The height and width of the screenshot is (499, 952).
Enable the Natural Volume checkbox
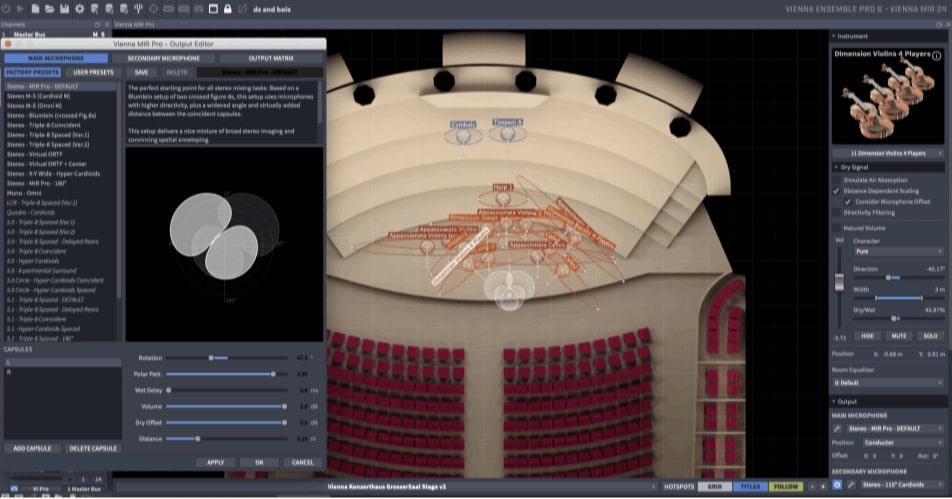pos(837,228)
